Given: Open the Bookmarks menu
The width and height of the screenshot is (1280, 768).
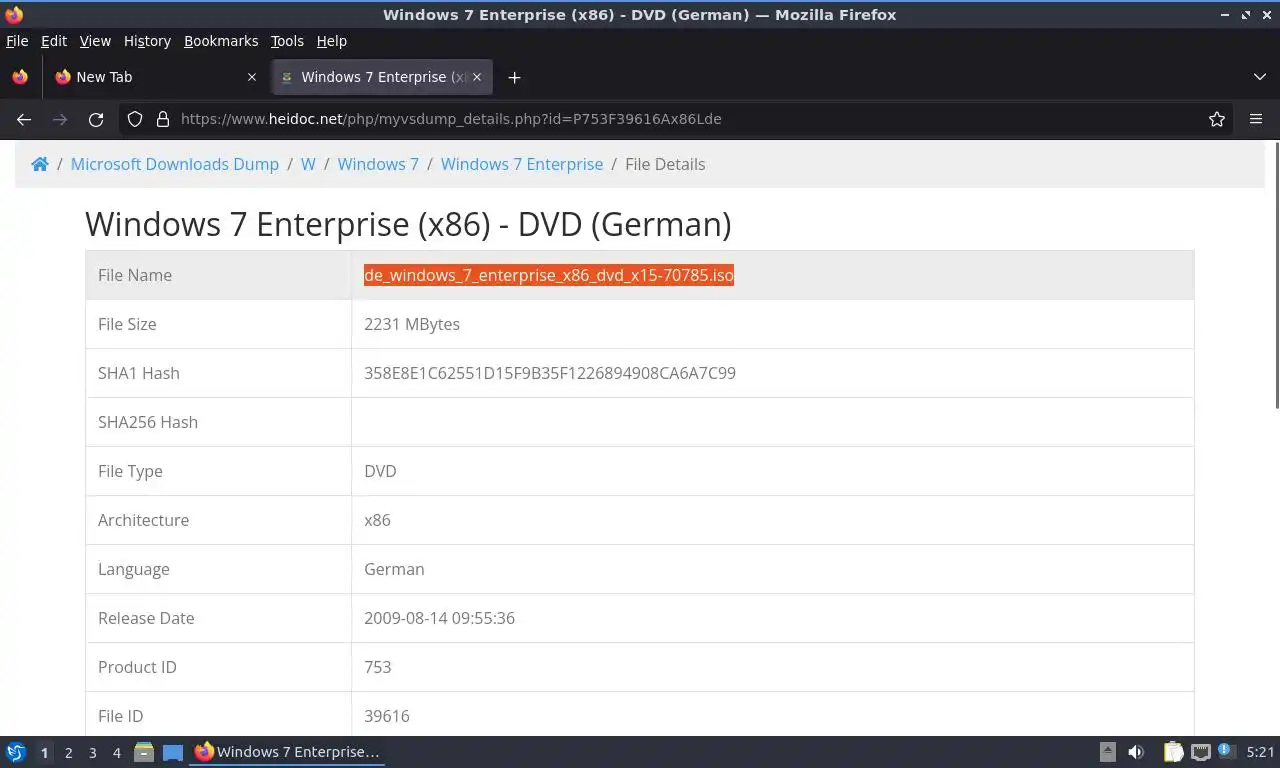Looking at the screenshot, I should 221,41.
